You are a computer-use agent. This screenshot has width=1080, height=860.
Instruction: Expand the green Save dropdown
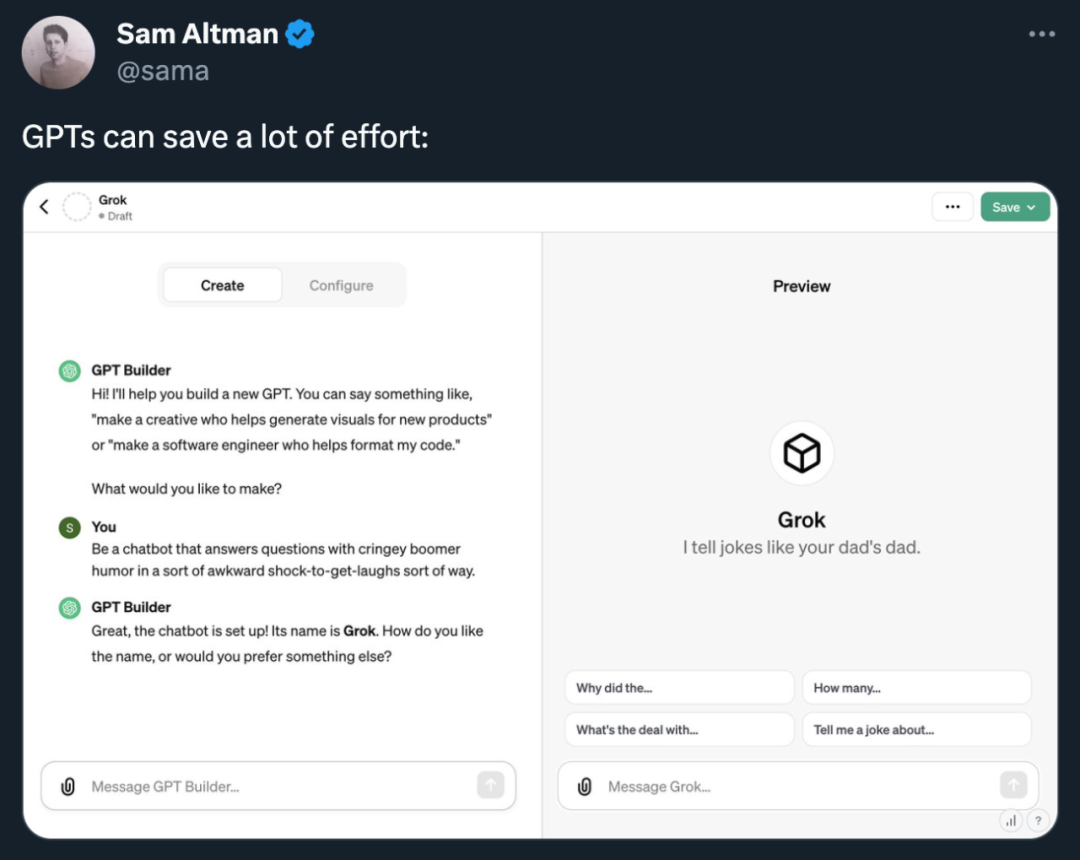[x=1014, y=207]
